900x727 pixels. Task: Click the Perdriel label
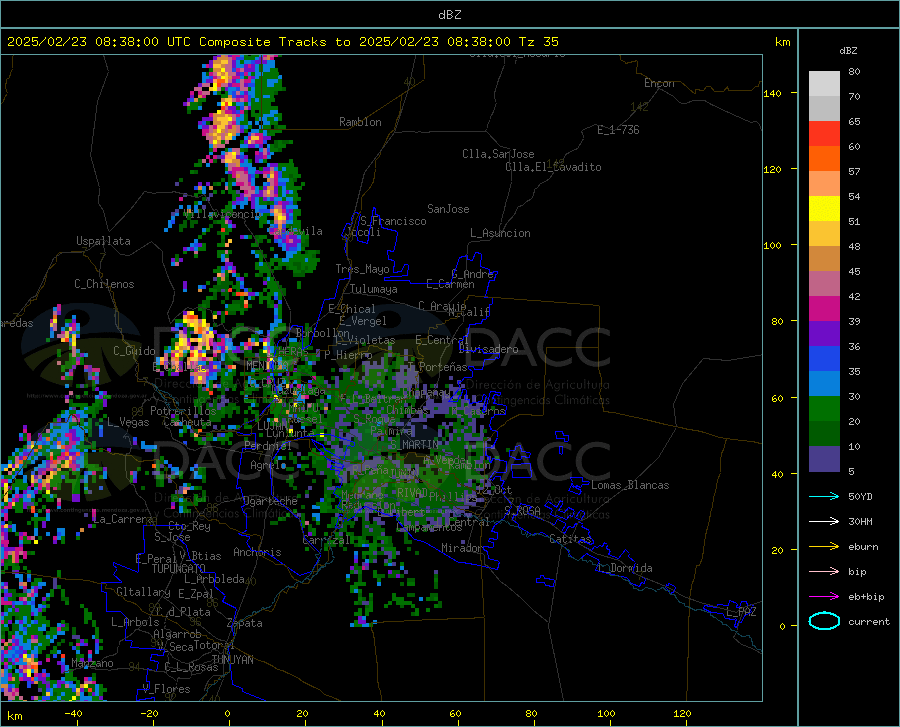pos(268,445)
